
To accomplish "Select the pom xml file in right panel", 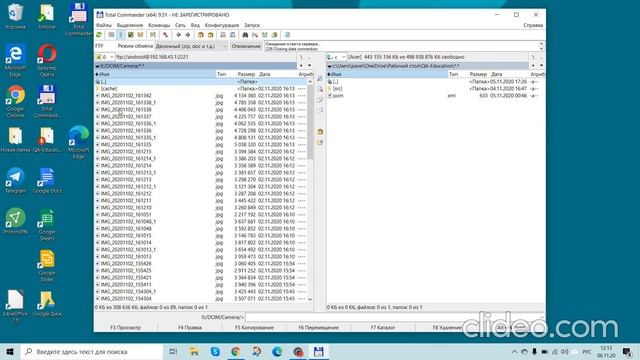I will [436, 96].
